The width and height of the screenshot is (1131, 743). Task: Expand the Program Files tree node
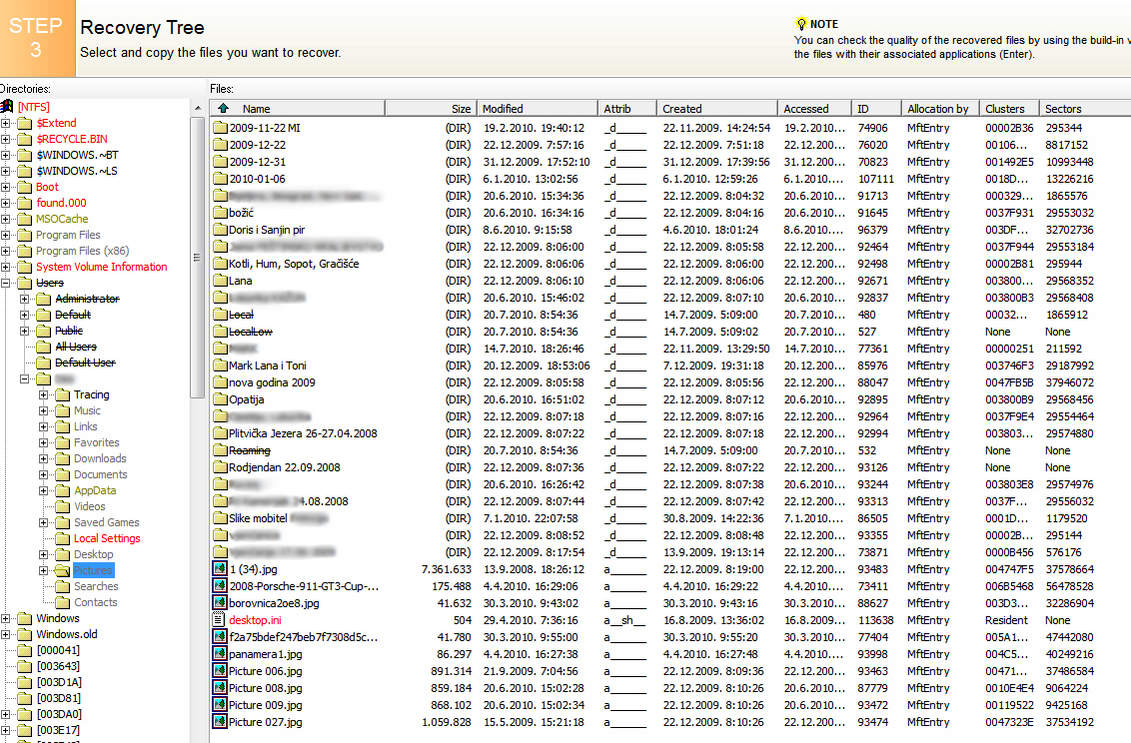[x=7, y=235]
